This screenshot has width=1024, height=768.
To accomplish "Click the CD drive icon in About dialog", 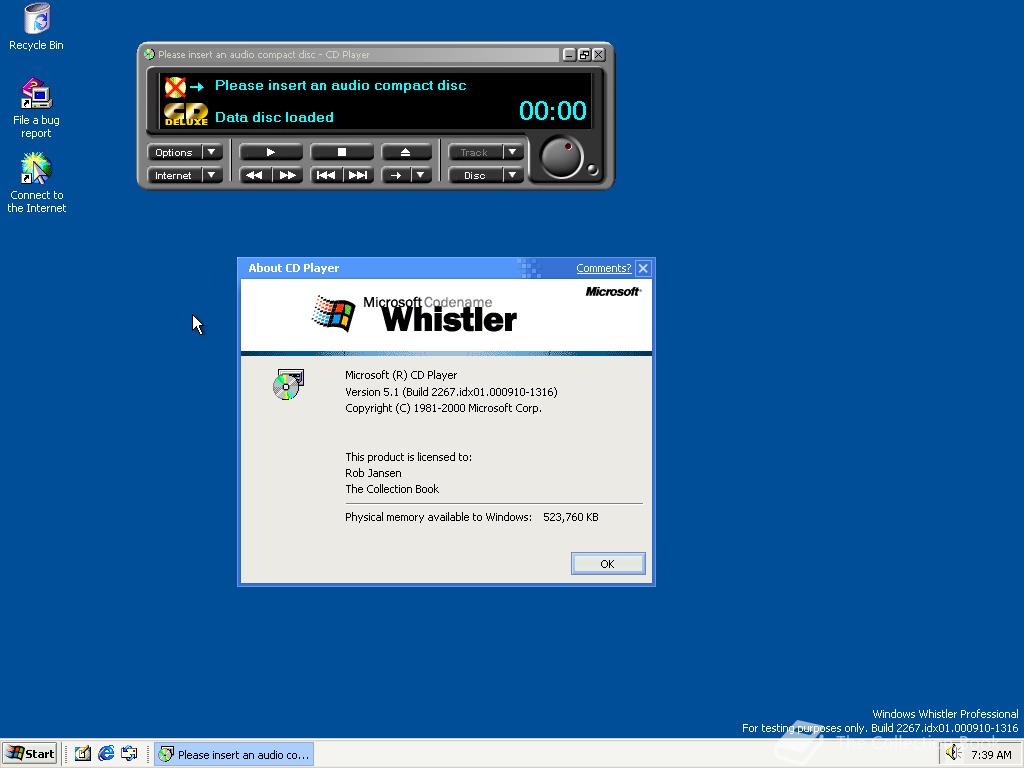I will [x=288, y=384].
